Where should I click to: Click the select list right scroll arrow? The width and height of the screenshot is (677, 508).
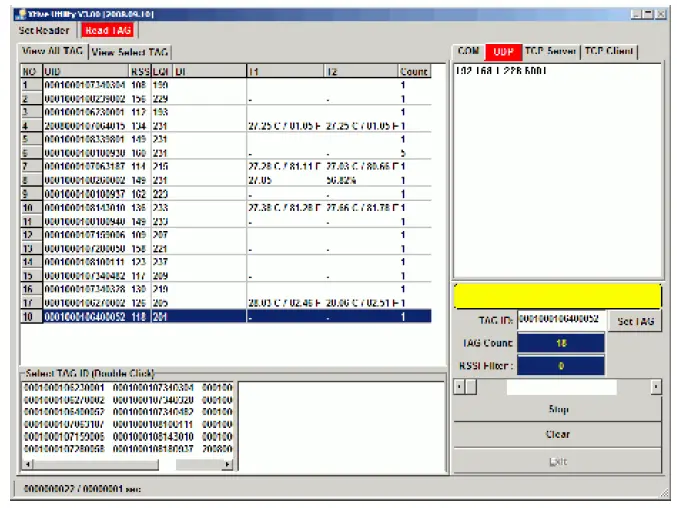[228, 464]
